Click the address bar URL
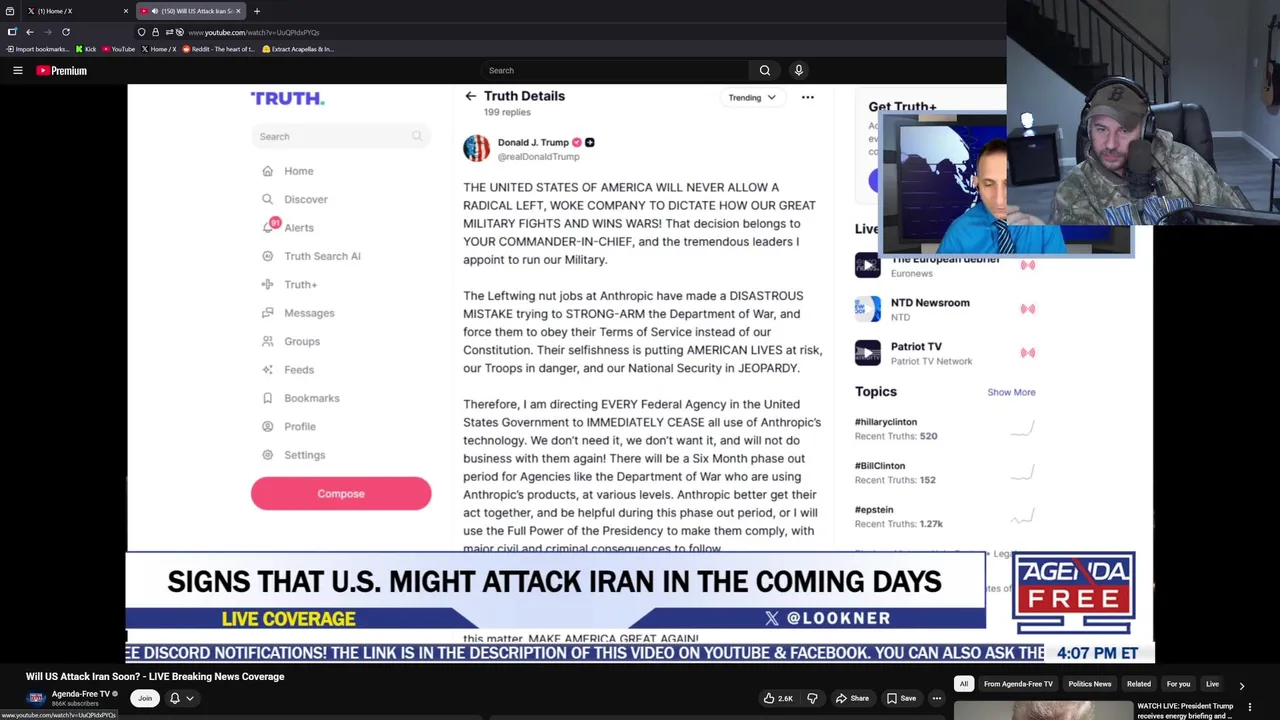 [254, 32]
